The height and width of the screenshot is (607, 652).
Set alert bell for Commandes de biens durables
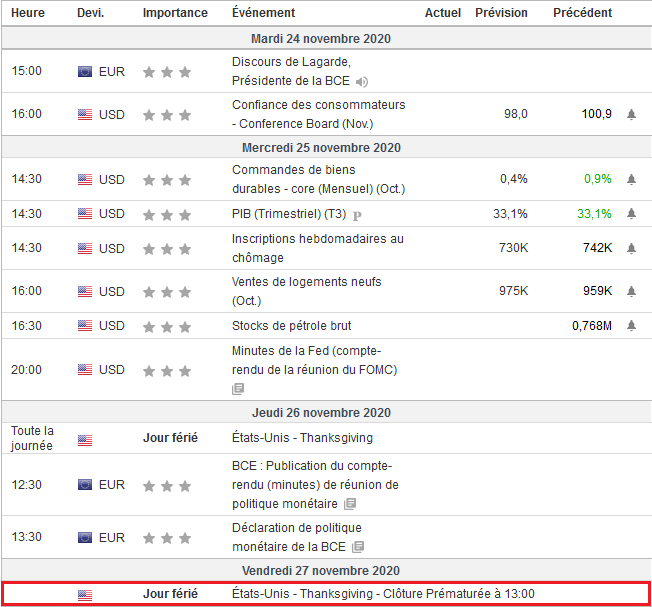(631, 179)
